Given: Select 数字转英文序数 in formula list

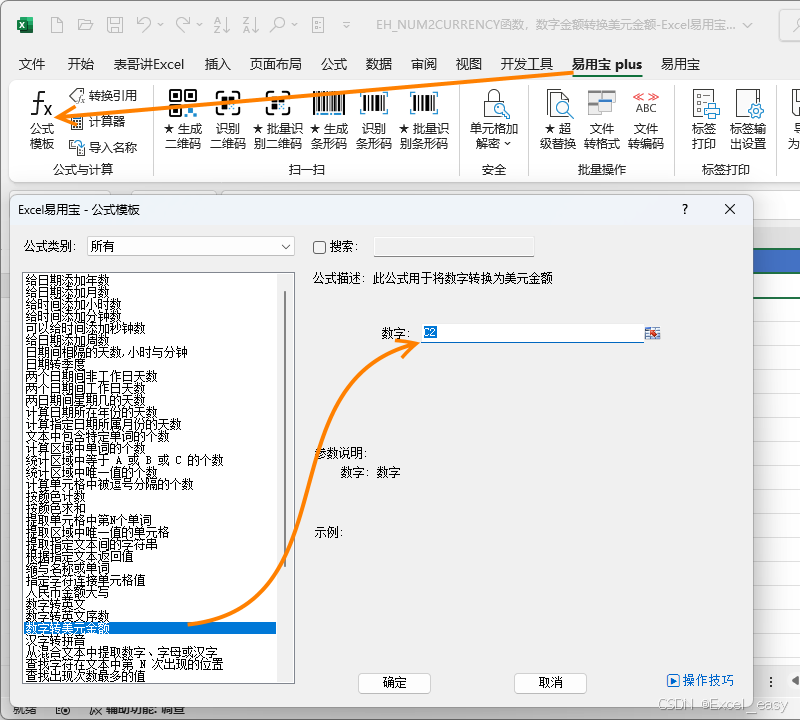Looking at the screenshot, I should [67, 616].
